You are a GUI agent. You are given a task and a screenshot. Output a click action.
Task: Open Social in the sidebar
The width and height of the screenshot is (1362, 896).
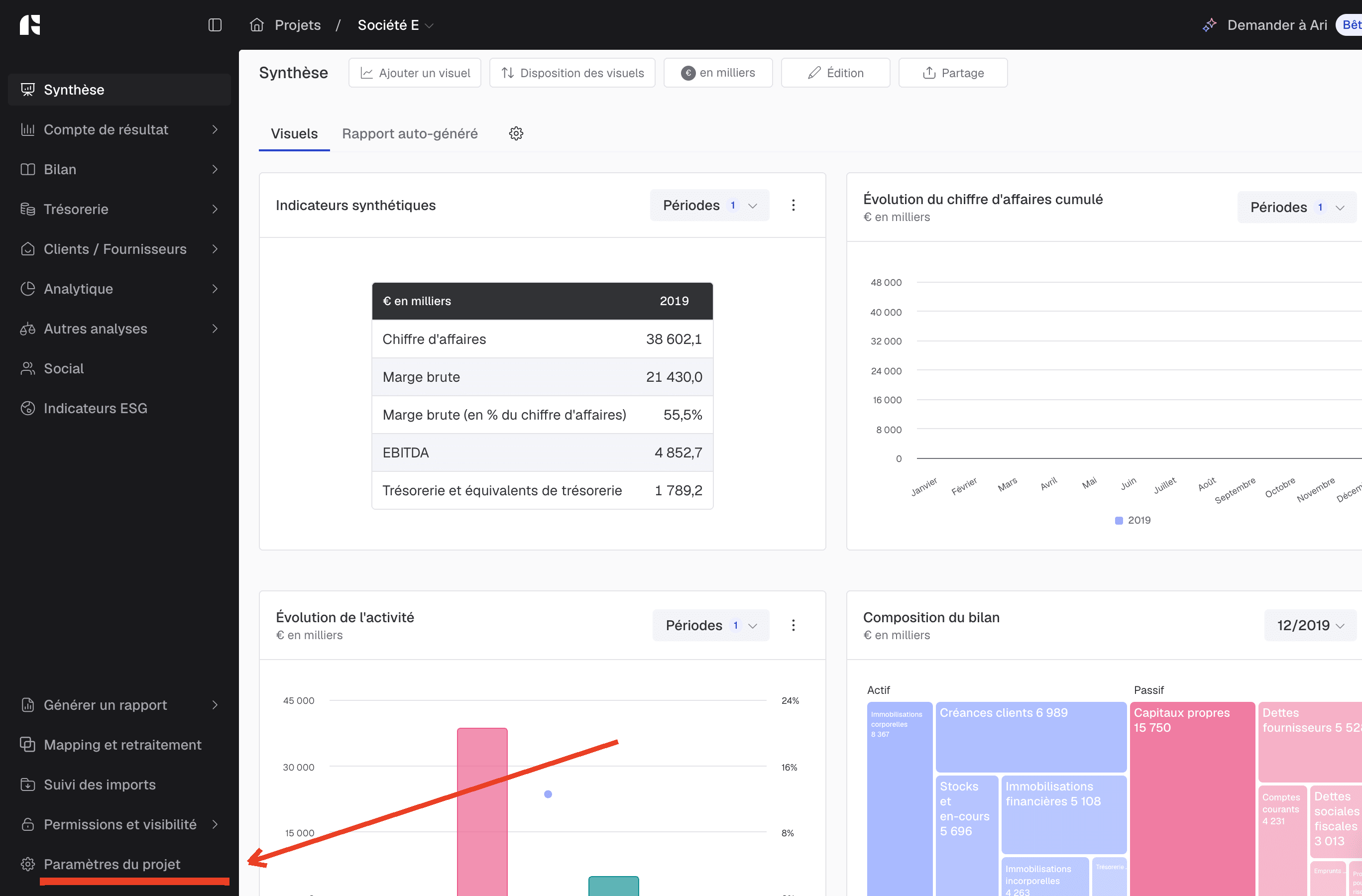click(x=119, y=368)
